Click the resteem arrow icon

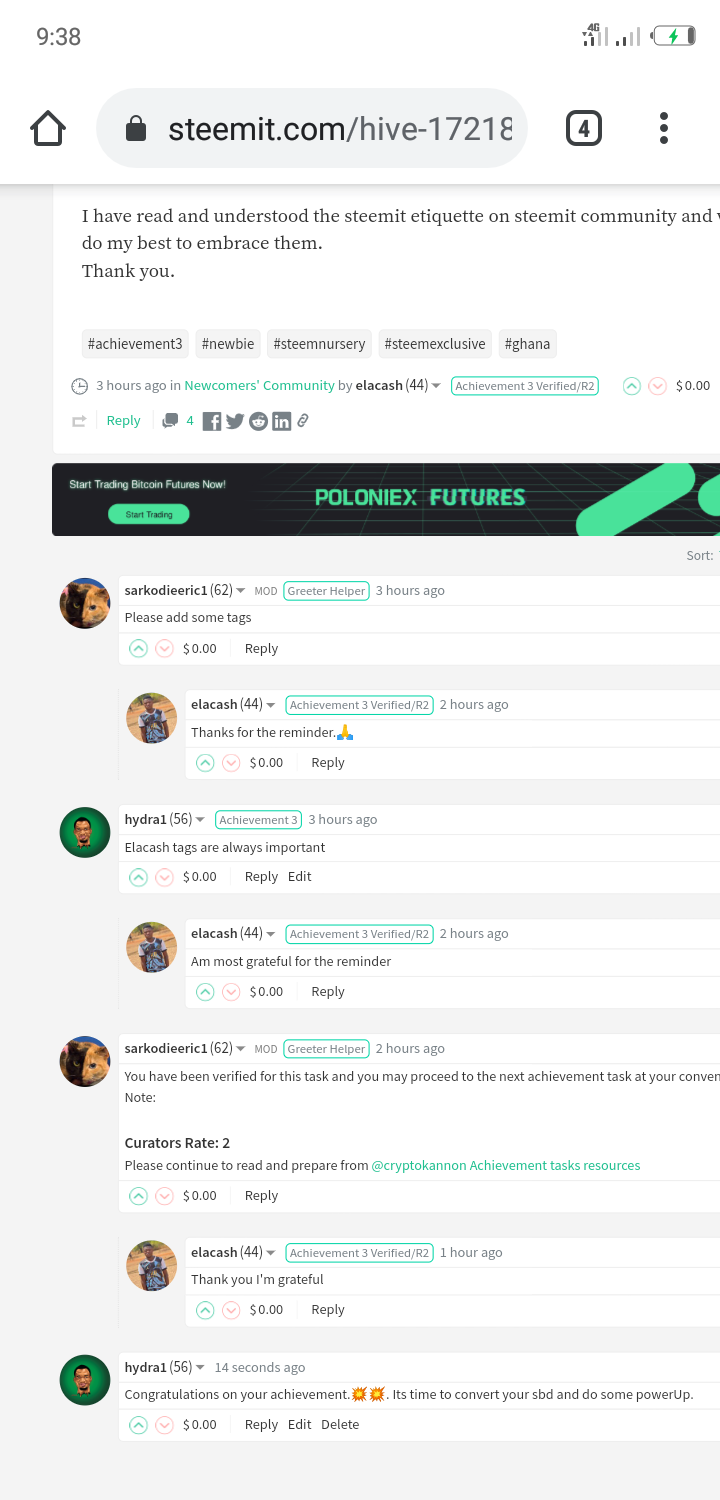click(79, 421)
